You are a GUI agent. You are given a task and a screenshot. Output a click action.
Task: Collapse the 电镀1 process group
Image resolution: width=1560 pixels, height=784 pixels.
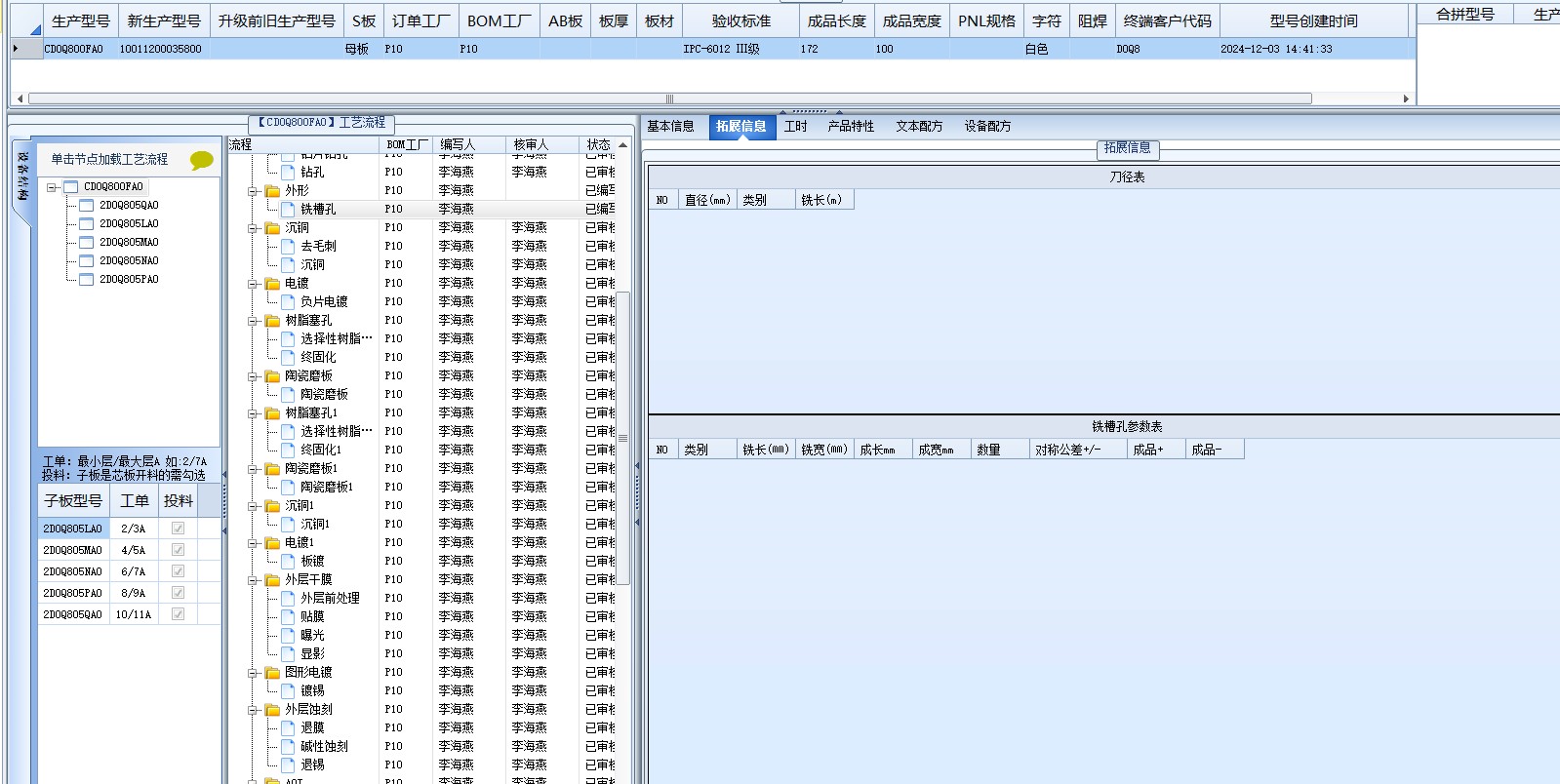click(253, 542)
